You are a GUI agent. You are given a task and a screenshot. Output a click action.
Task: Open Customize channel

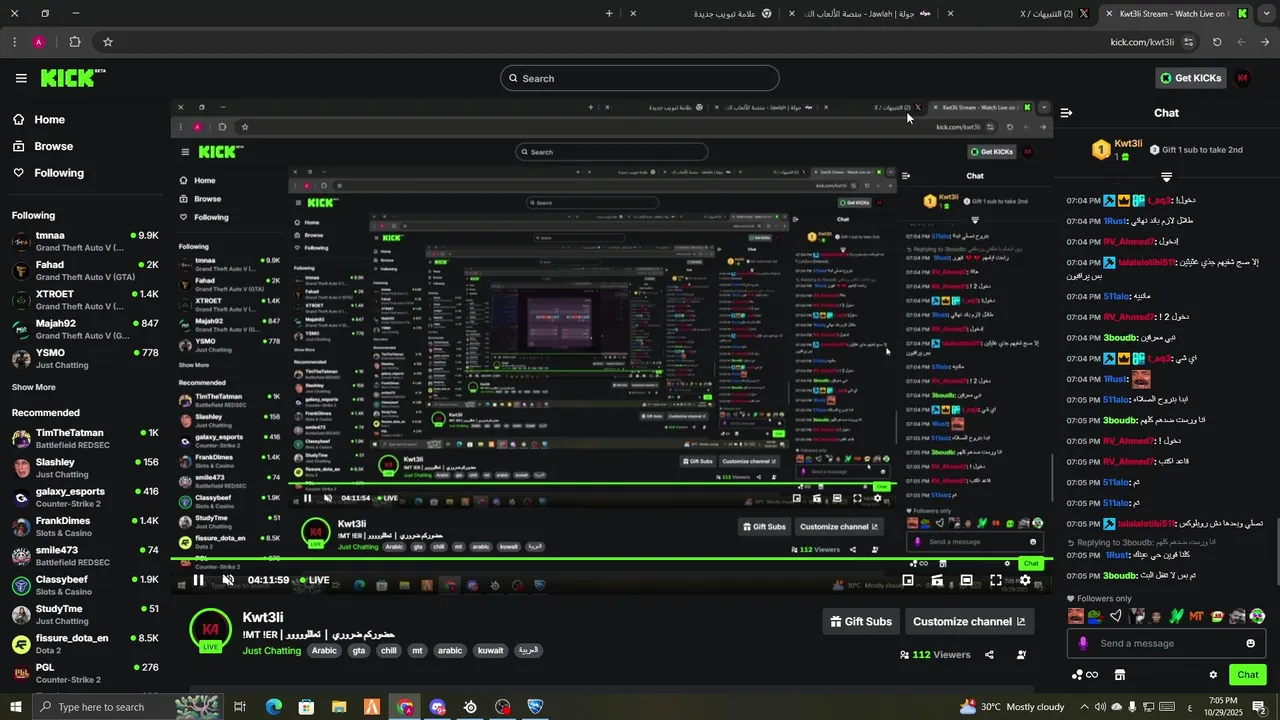pos(969,621)
